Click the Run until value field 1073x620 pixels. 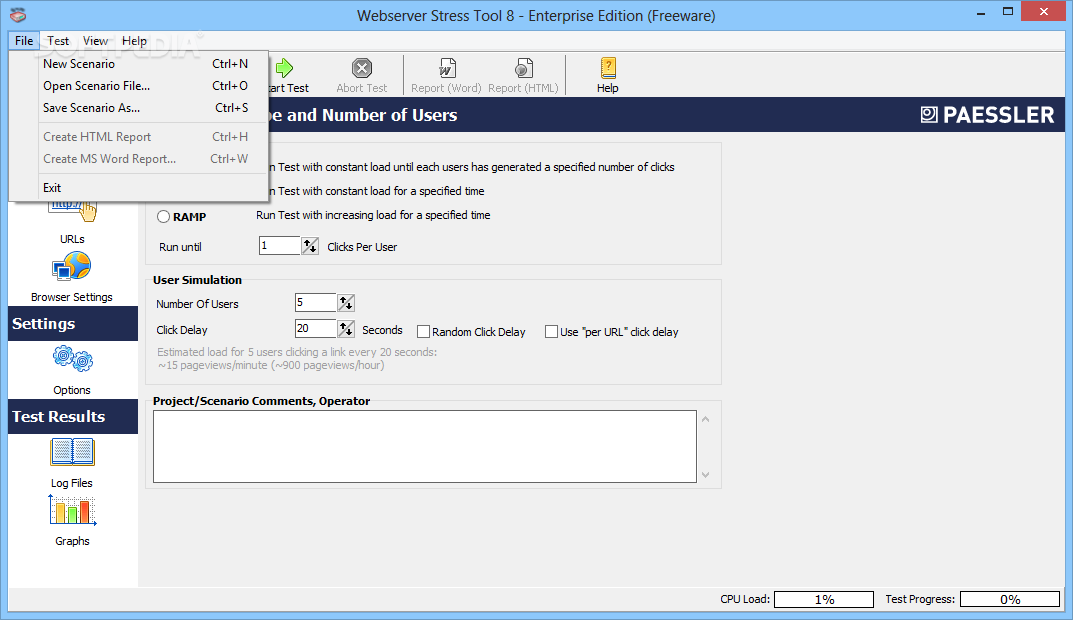(x=280, y=246)
